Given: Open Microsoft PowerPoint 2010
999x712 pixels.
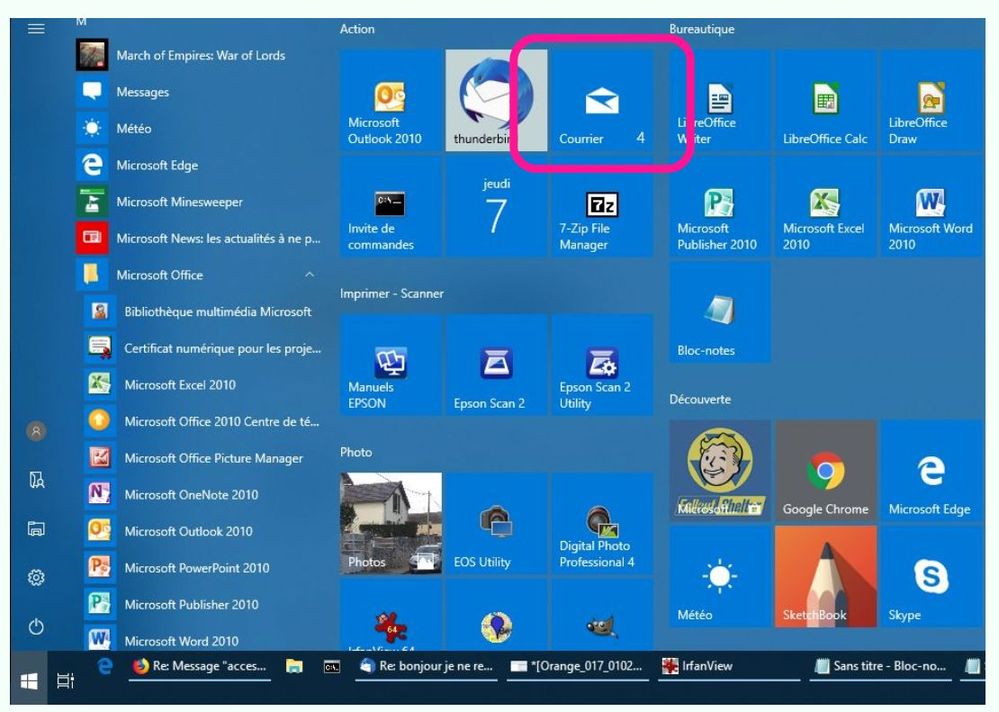Looking at the screenshot, I should point(205,568).
